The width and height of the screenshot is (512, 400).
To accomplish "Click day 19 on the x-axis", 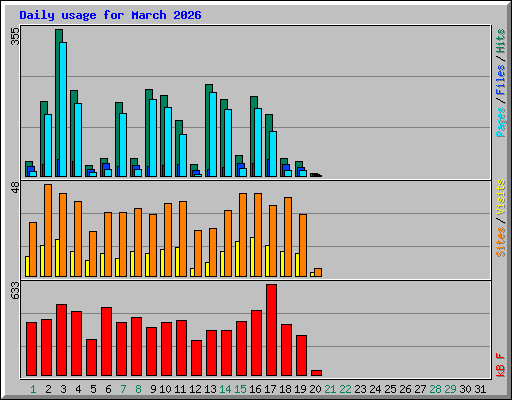I will (x=300, y=389).
